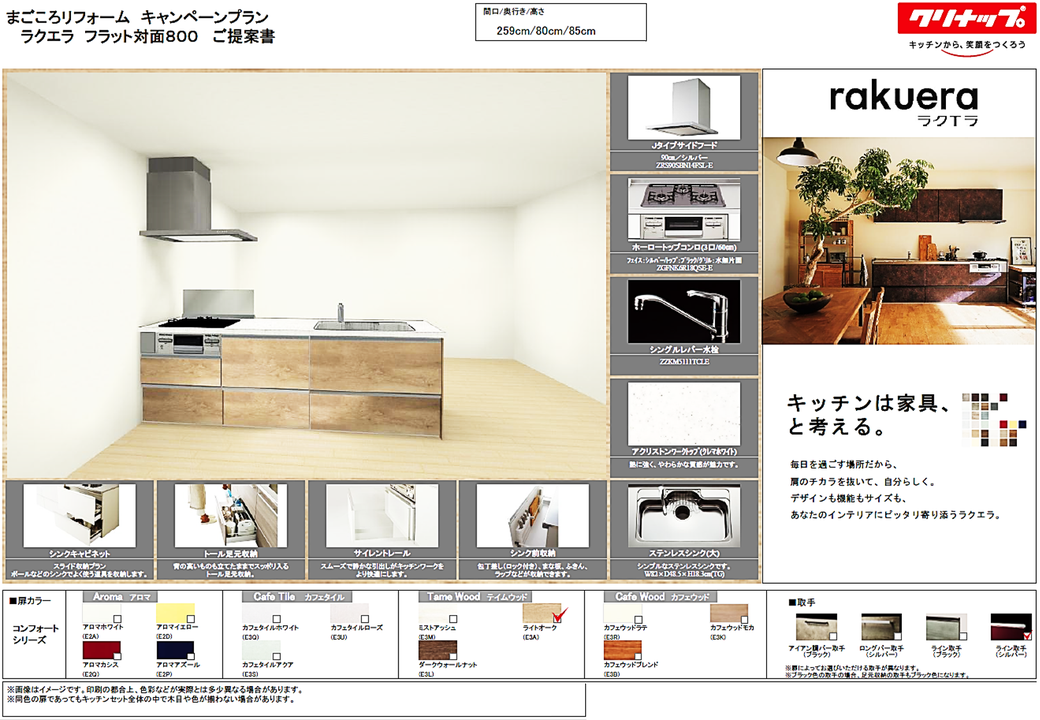The width and height of the screenshot is (1040, 720).
Task: Pick the カフェウッドブレンド orange wood swatch
Action: pos(623,650)
